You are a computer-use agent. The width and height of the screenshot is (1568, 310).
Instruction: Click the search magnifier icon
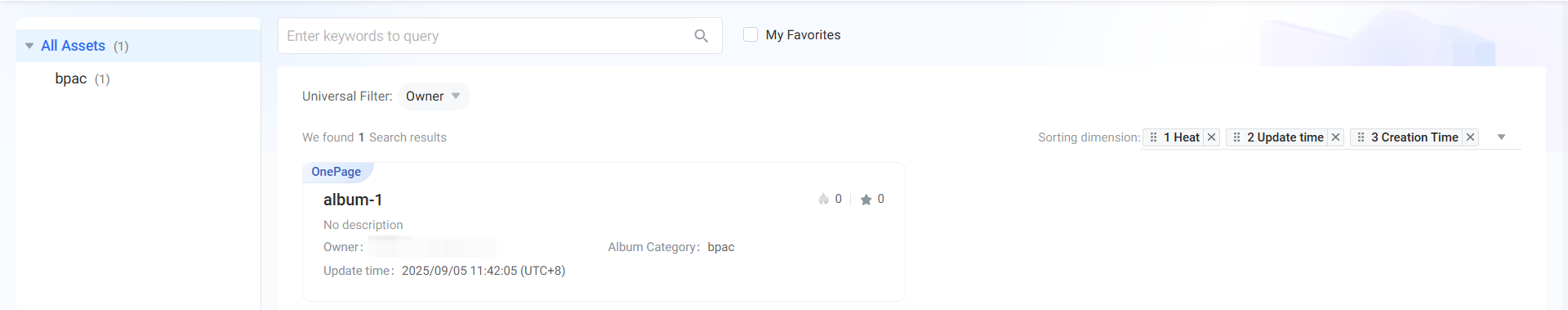click(701, 36)
